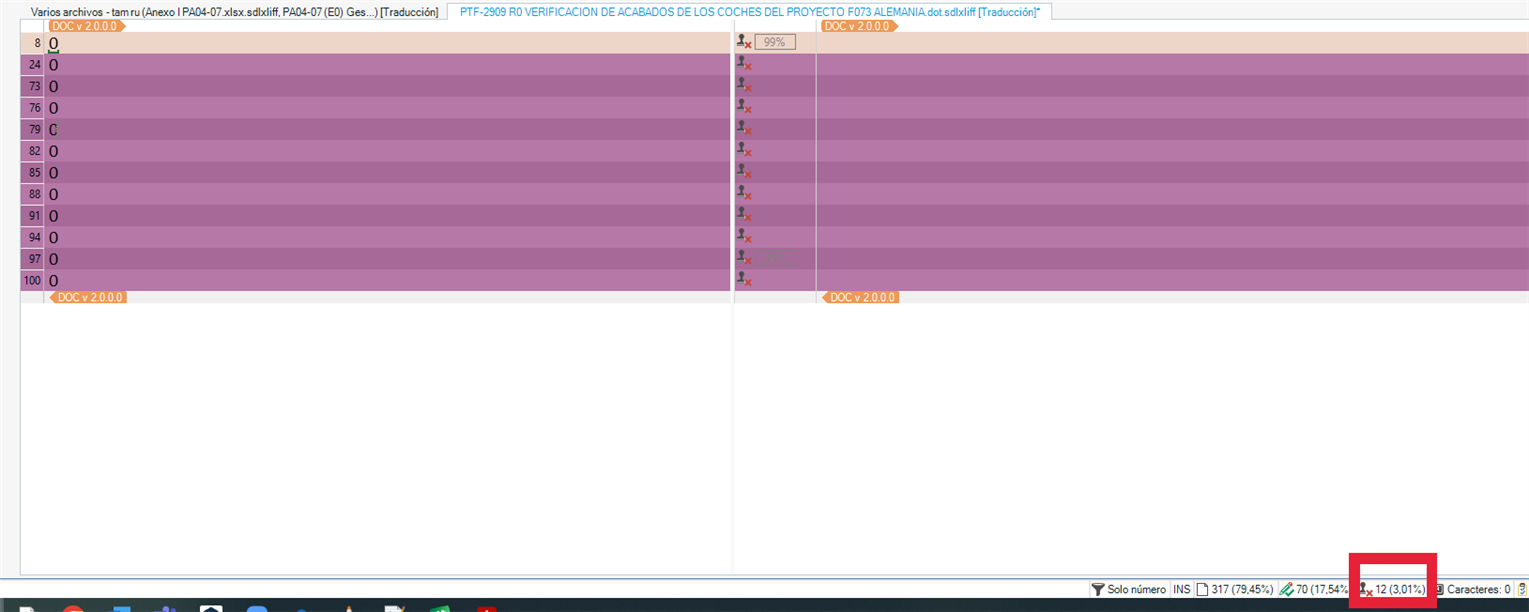Click the 99% match badge on segment 8
Image resolution: width=1529 pixels, height=612 pixels.
(775, 42)
